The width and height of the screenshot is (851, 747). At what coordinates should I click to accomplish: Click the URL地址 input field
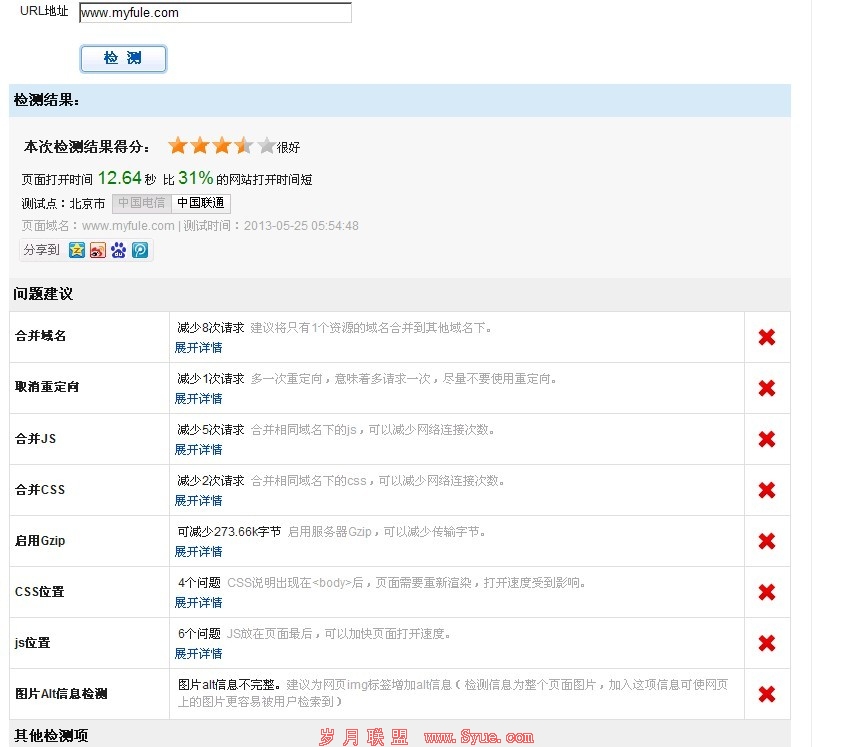215,13
